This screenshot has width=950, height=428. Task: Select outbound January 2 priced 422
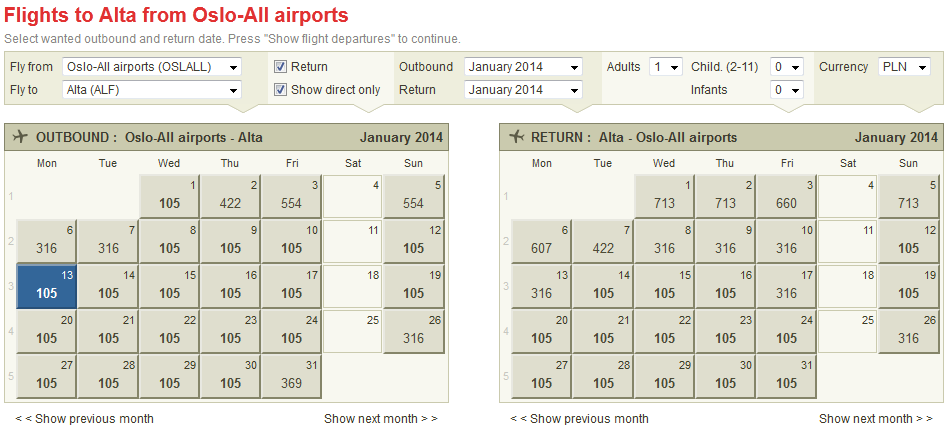pos(230,196)
